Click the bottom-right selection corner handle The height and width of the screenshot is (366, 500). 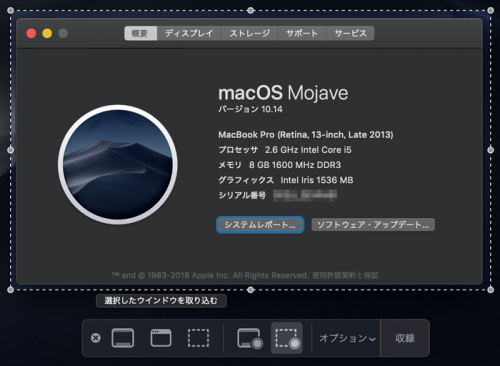click(490, 290)
